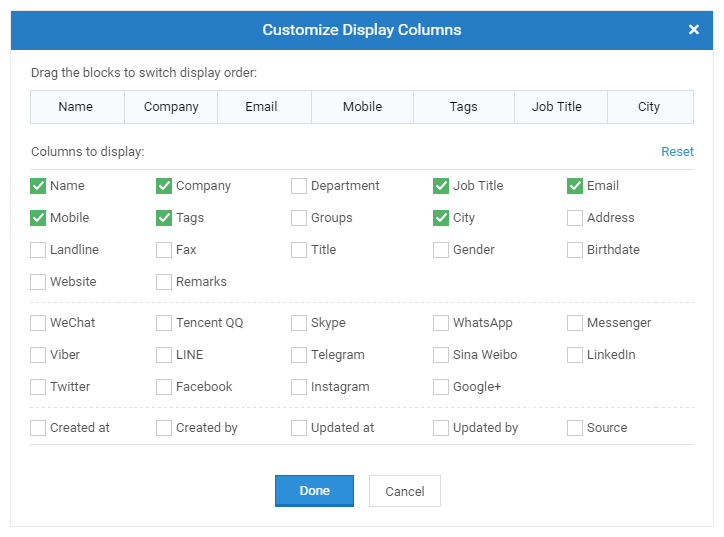This screenshot has width=724, height=537.
Task: Uncheck the Tags column checkbox
Action: pos(164,218)
